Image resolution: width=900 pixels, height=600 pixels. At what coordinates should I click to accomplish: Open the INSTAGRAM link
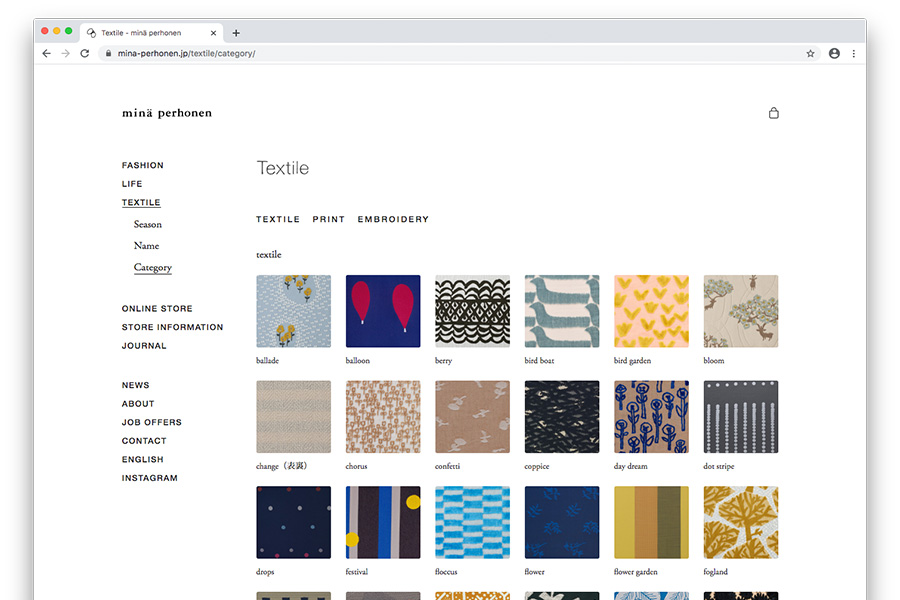click(x=149, y=478)
